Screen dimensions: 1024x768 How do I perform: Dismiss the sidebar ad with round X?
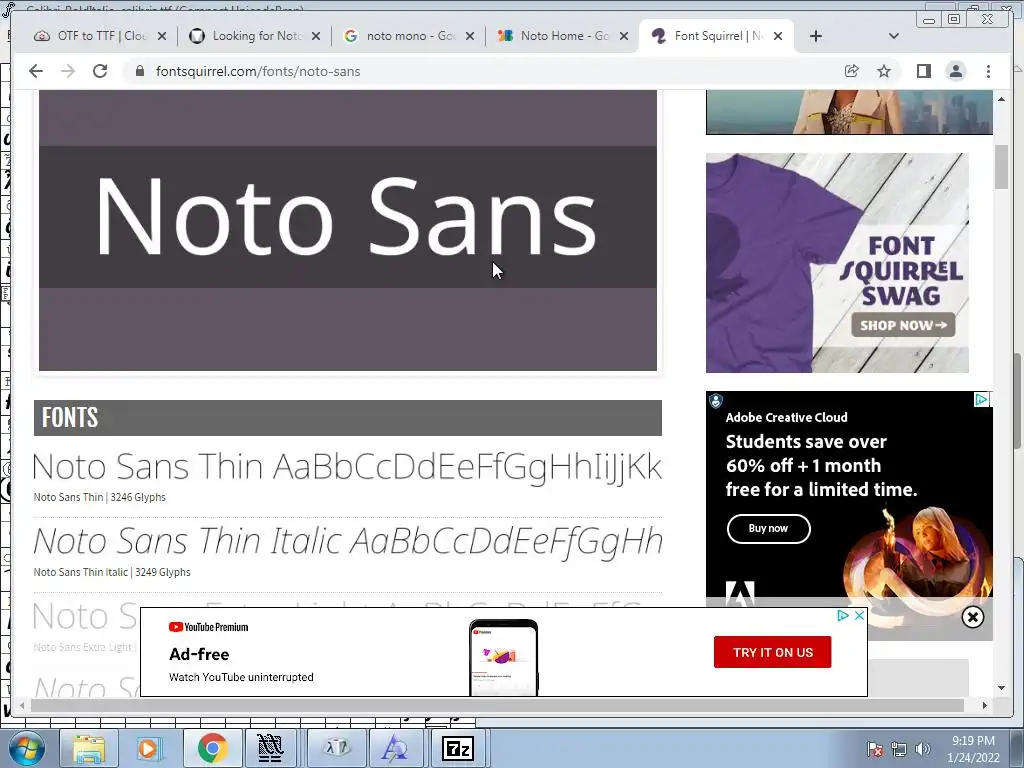(x=972, y=616)
